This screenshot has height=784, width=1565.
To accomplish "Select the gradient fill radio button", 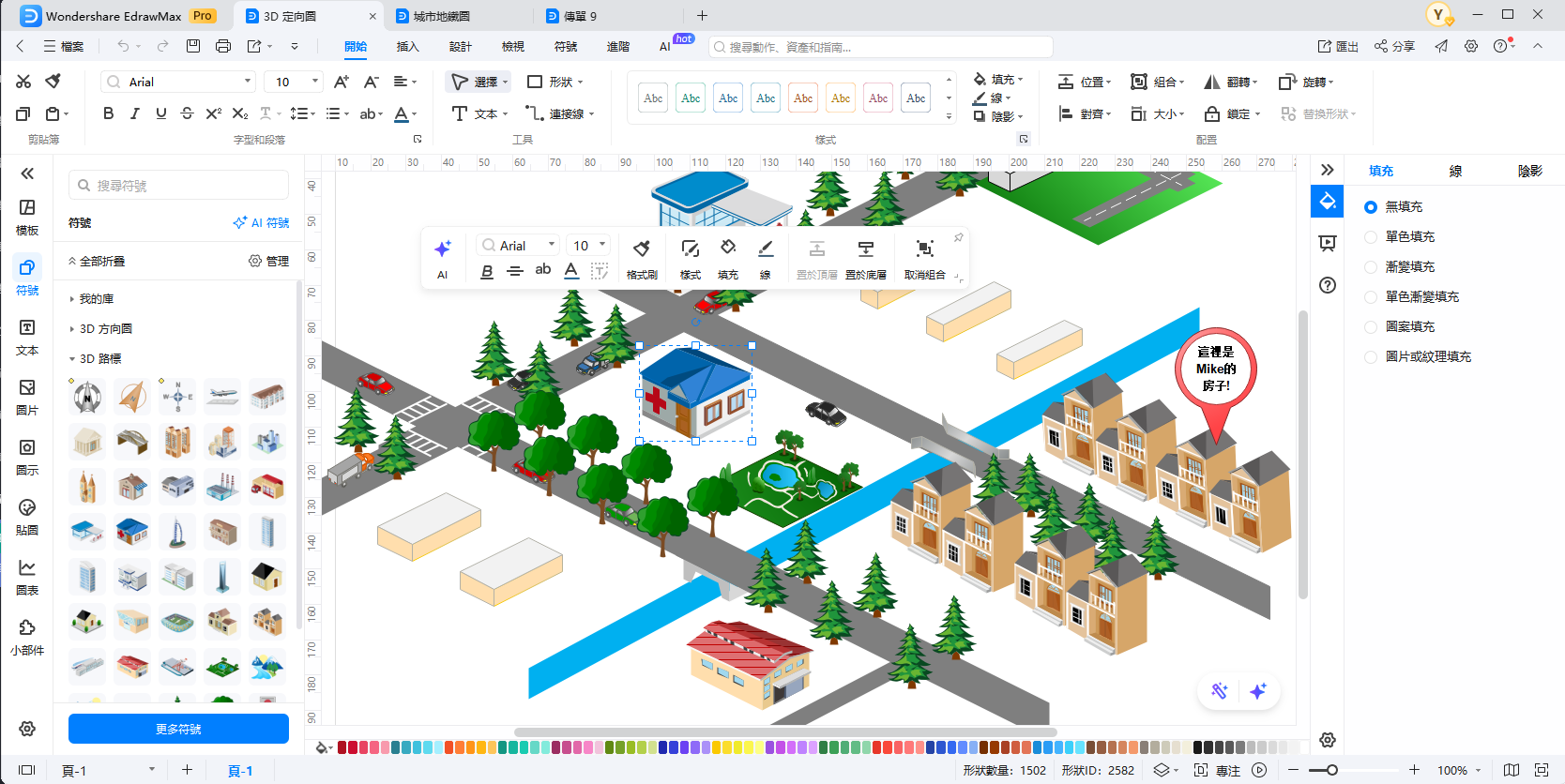I will 1371,267.
